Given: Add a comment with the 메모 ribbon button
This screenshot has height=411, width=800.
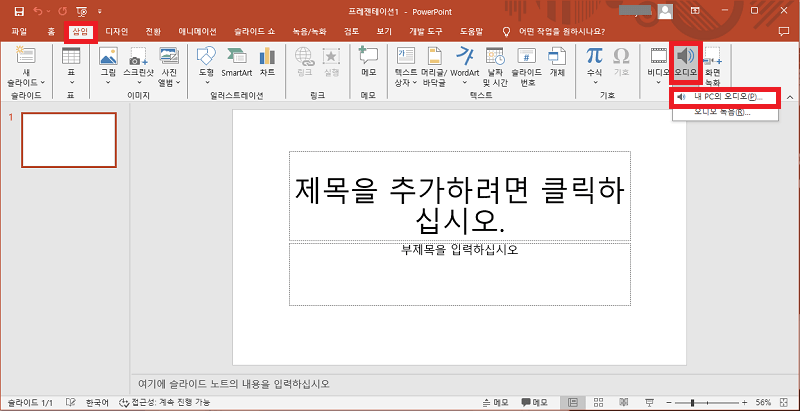Looking at the screenshot, I should [368, 61].
